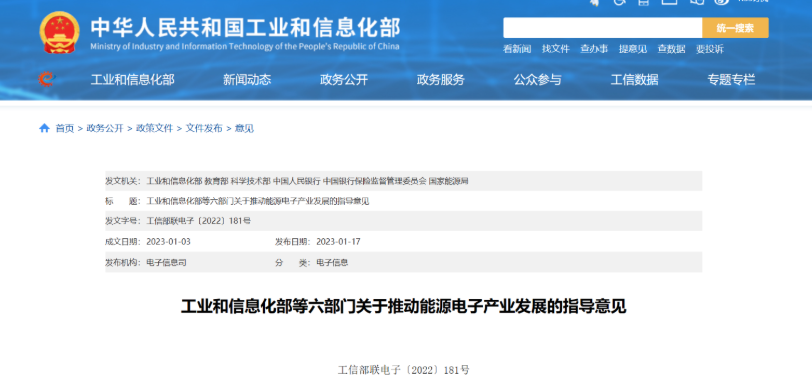Open the 政务服务 navigation menu

[x=441, y=80]
